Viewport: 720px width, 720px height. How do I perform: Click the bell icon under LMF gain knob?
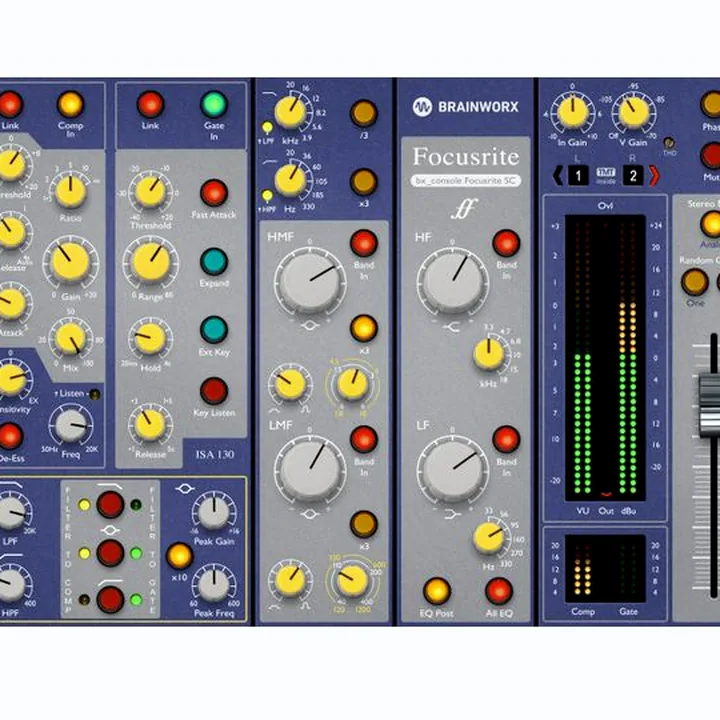[x=310, y=514]
